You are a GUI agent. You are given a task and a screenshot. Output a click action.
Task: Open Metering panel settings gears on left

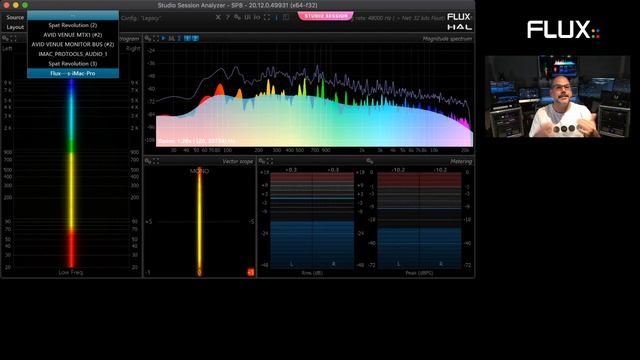(262, 162)
